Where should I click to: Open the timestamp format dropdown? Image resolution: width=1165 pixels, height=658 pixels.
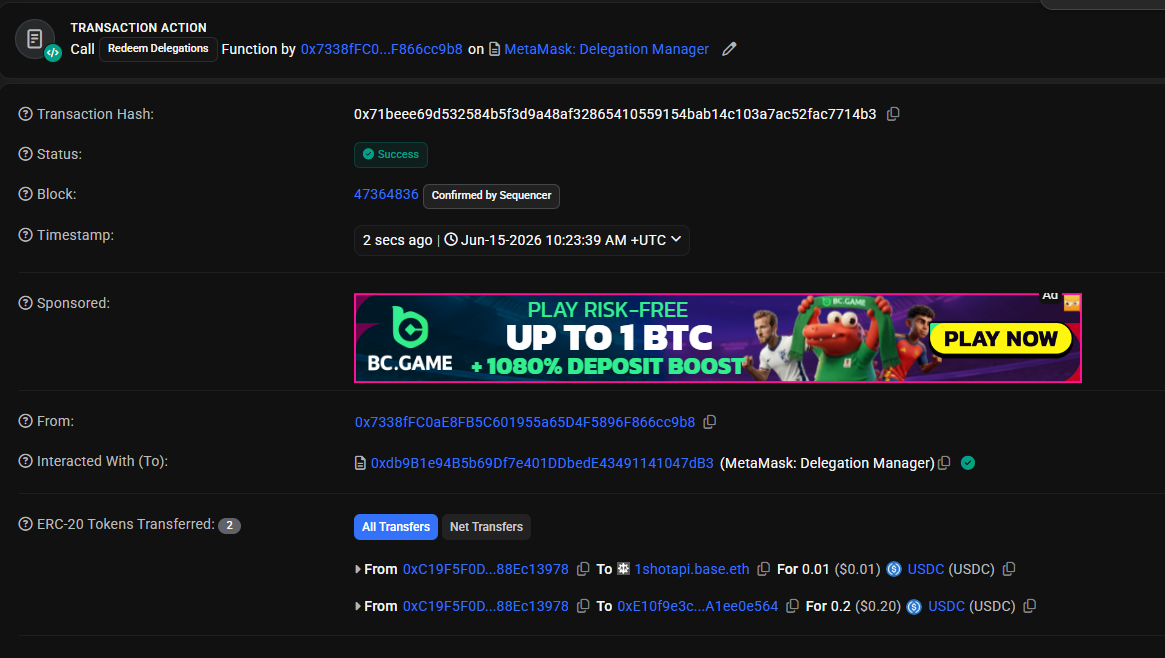click(x=676, y=239)
